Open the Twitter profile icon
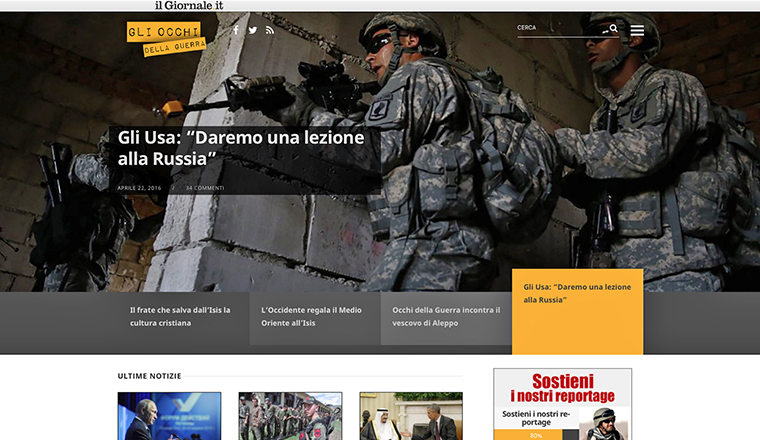Viewport: 760px width, 440px height. point(253,30)
